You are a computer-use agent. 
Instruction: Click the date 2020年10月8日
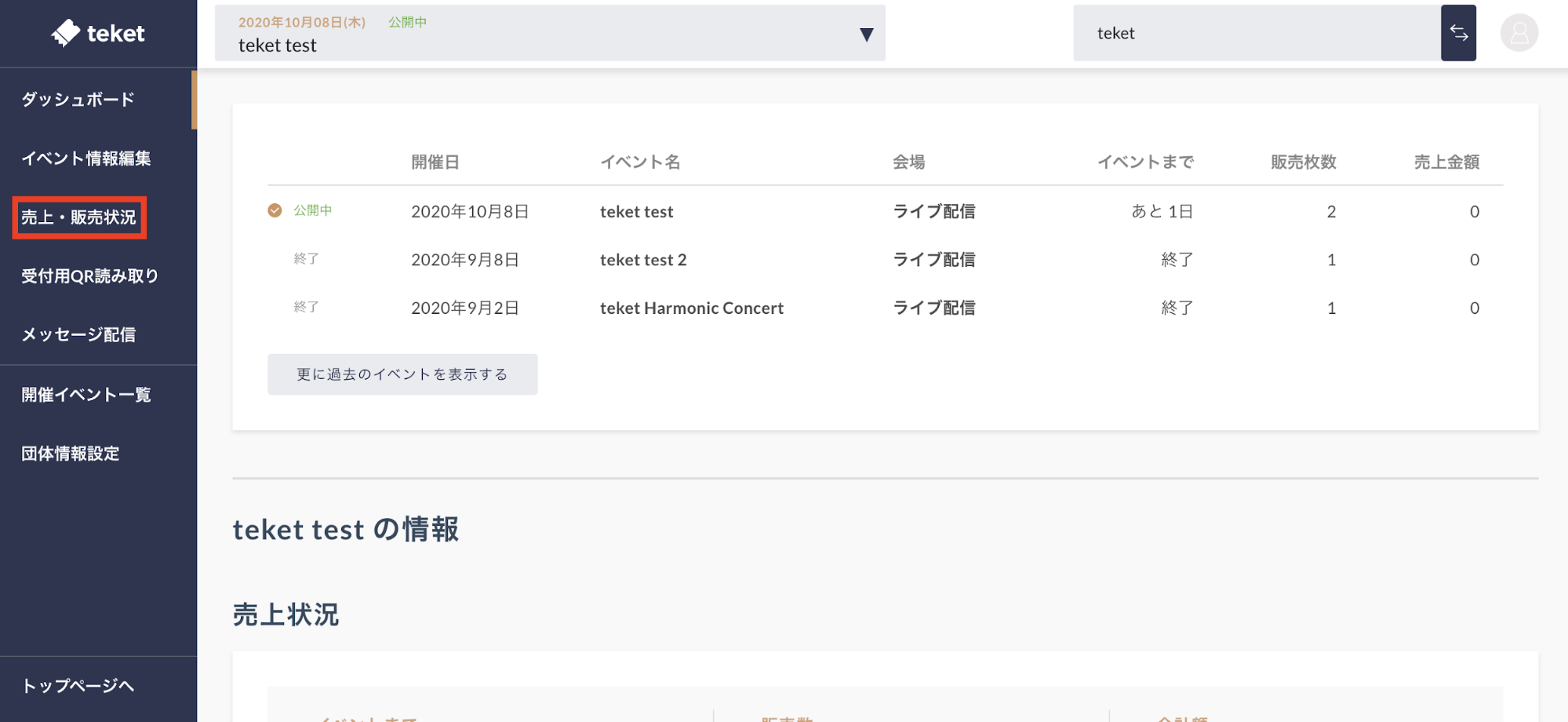pyautogui.click(x=470, y=211)
